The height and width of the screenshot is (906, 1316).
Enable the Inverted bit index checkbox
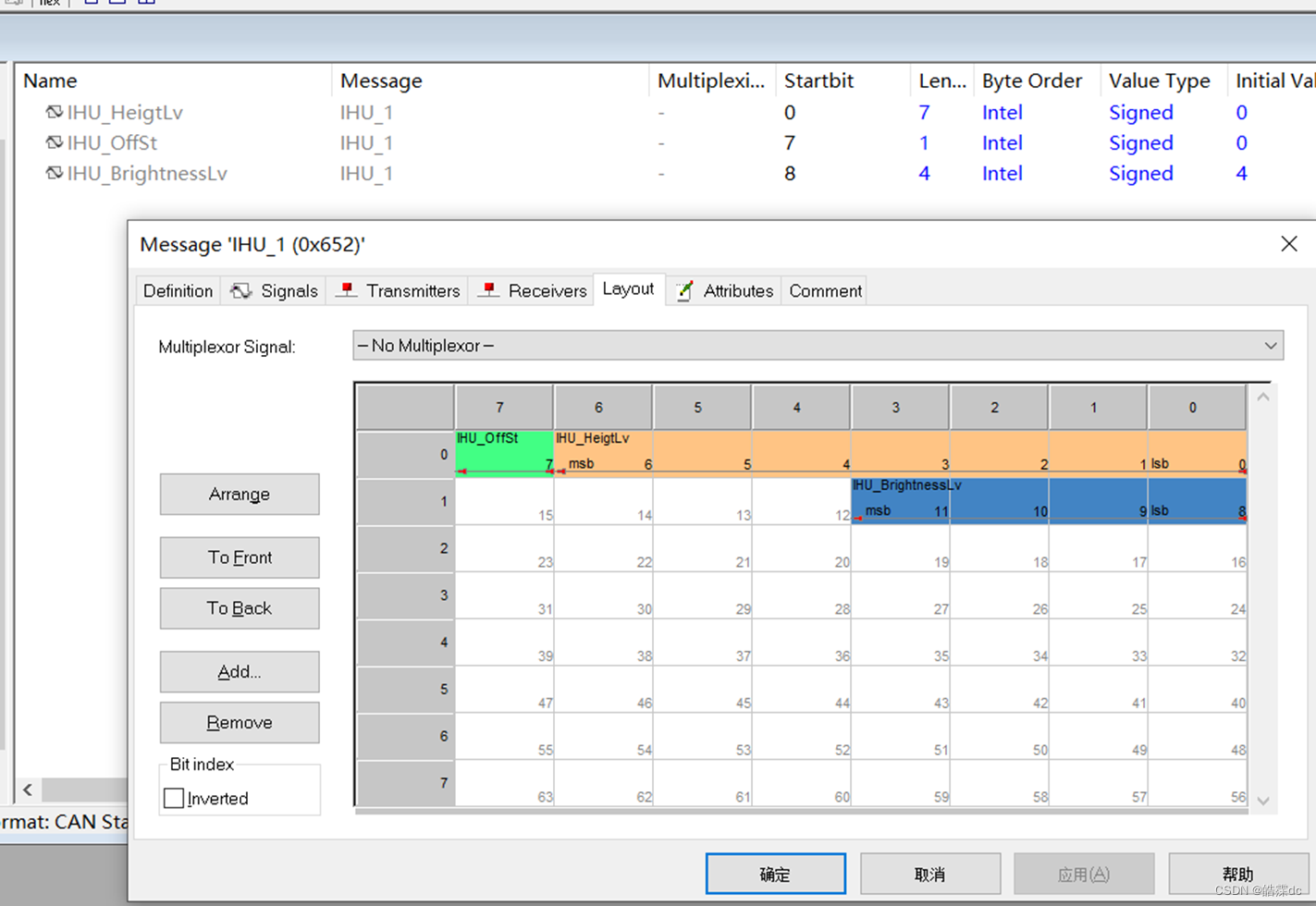click(174, 798)
